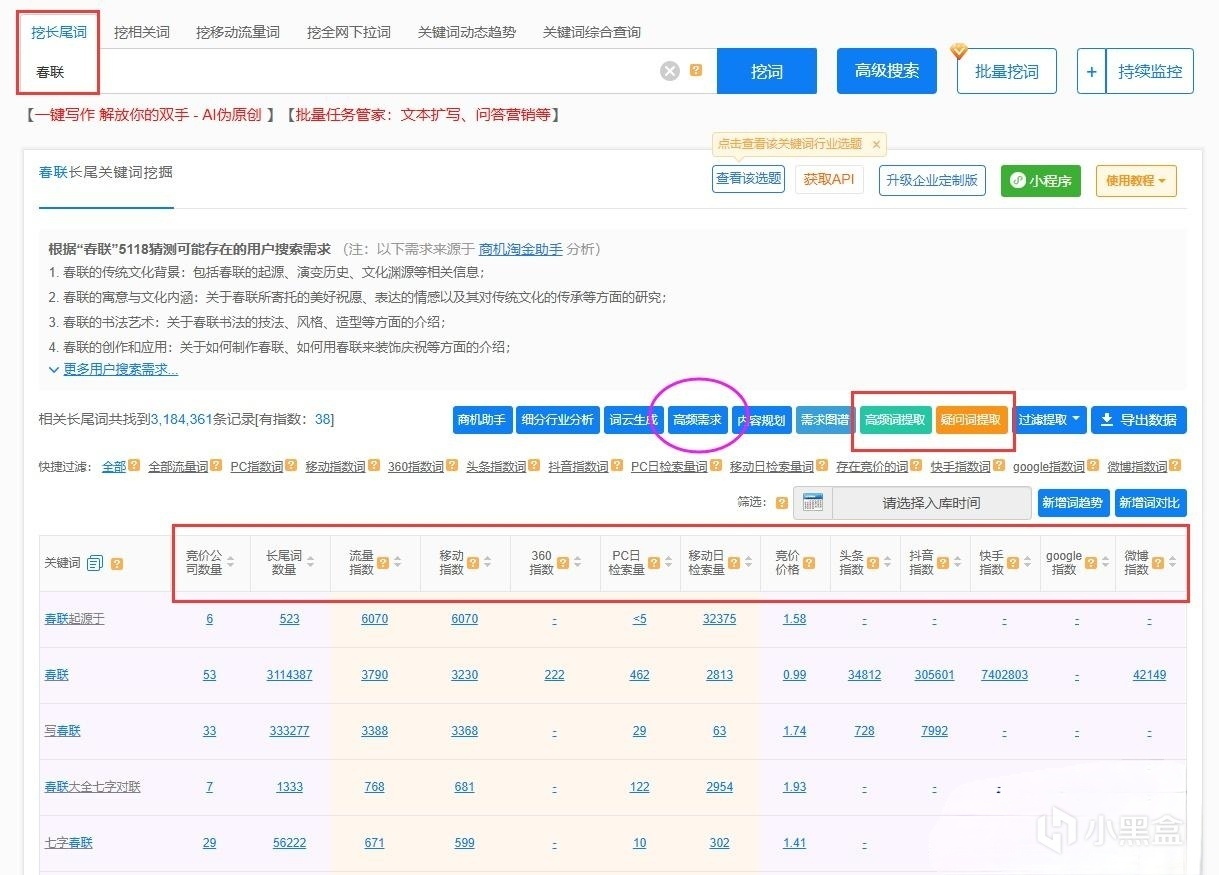Screen dimensions: 1219x875
Task: Click the 获取API button
Action: (829, 180)
